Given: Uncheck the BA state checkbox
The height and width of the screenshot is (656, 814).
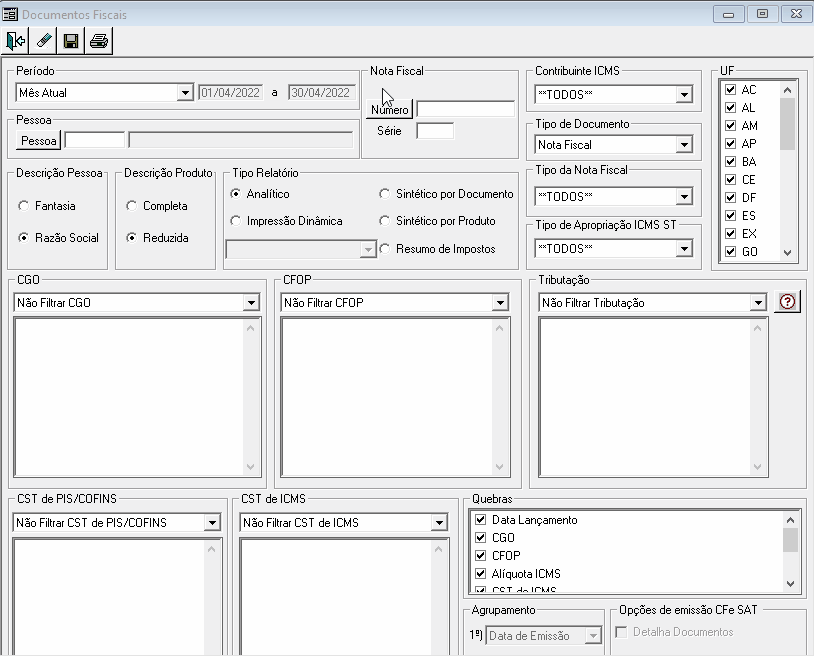Looking at the screenshot, I should pos(730,161).
